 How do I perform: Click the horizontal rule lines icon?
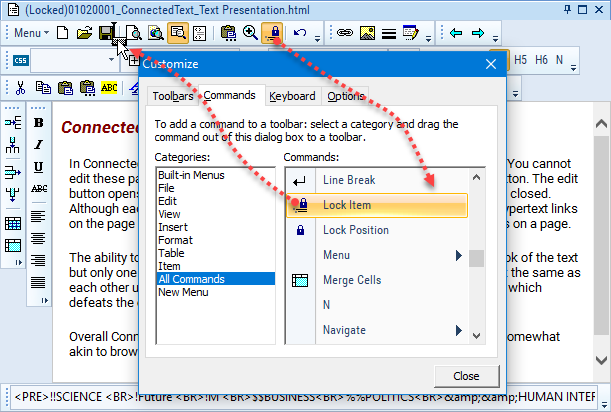click(x=389, y=34)
